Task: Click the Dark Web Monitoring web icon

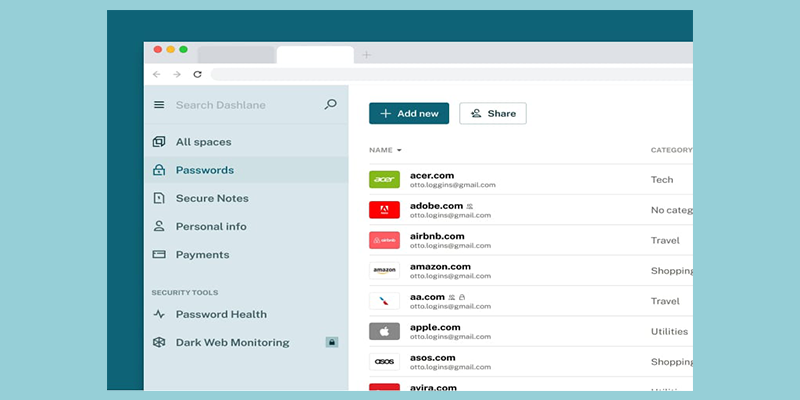Action: pos(159,342)
